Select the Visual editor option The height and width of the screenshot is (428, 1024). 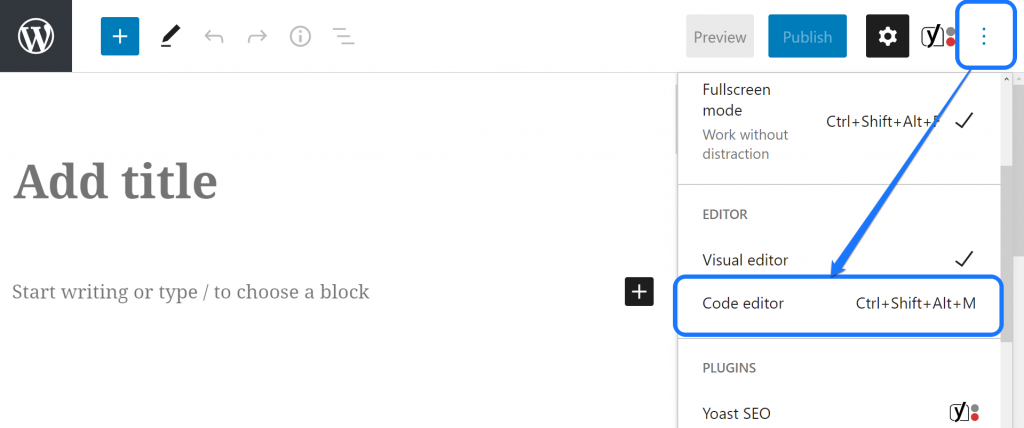(838, 259)
